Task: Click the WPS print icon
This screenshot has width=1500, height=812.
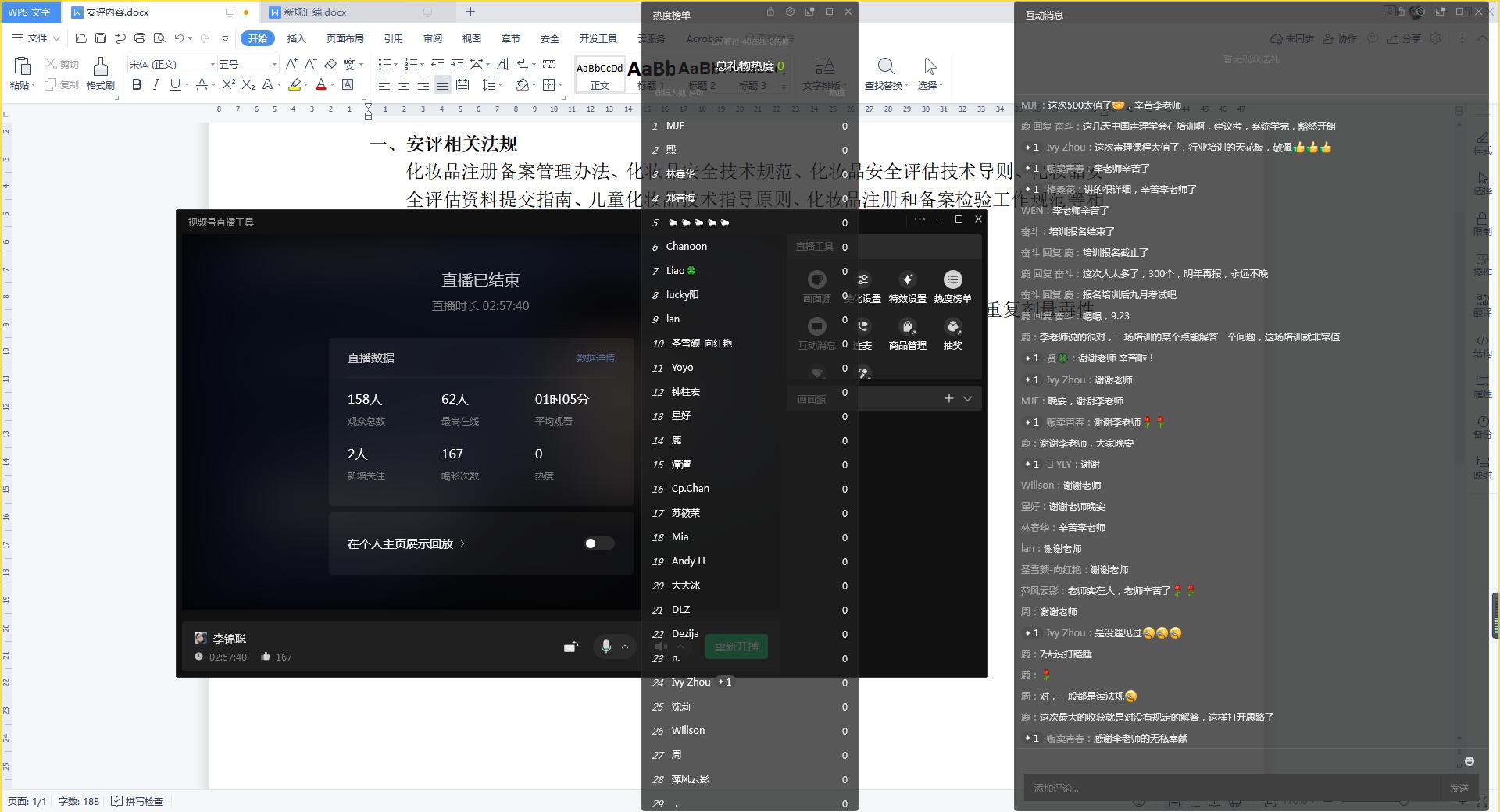Action: 140,38
